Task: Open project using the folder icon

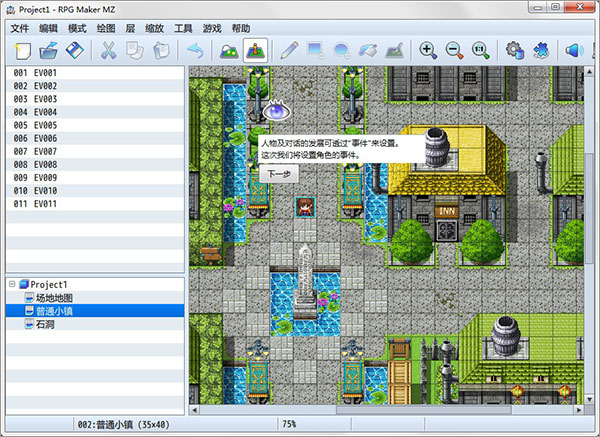Action: coord(48,51)
